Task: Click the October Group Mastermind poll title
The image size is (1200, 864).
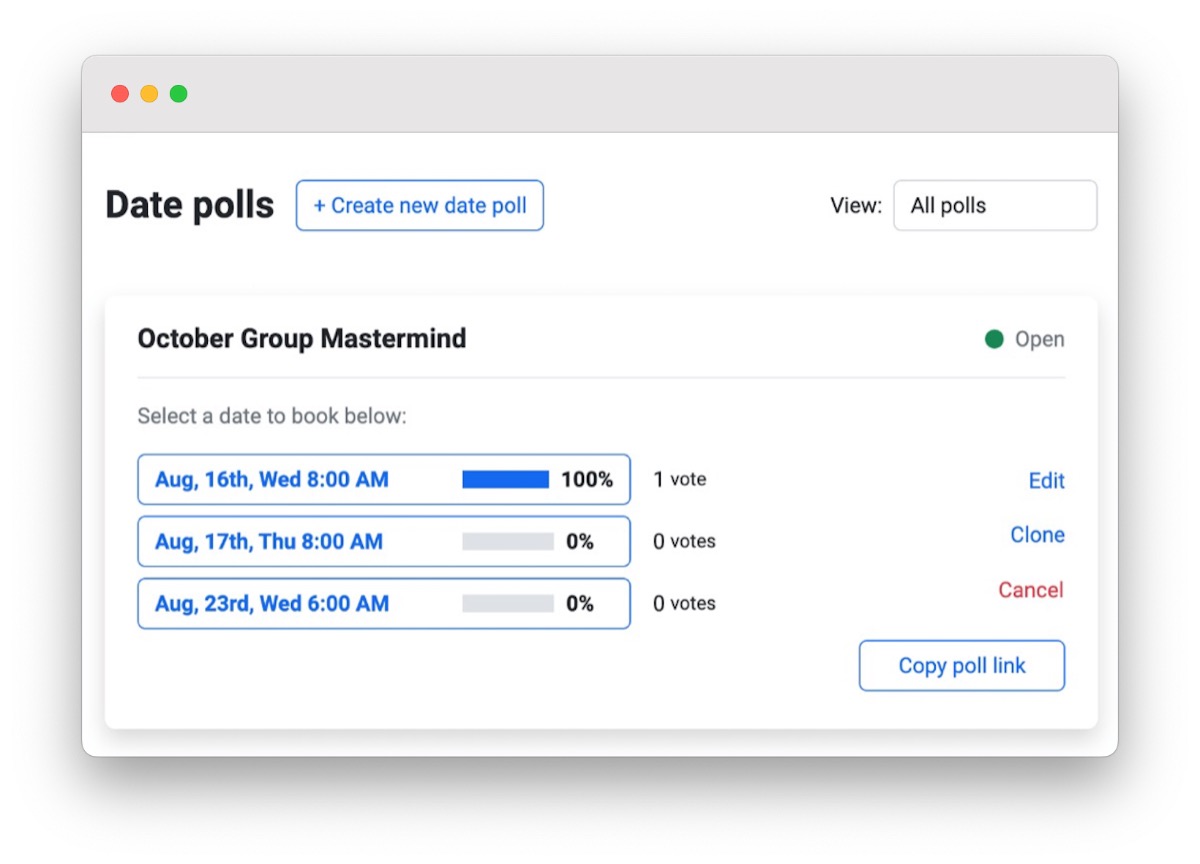Action: 302,339
